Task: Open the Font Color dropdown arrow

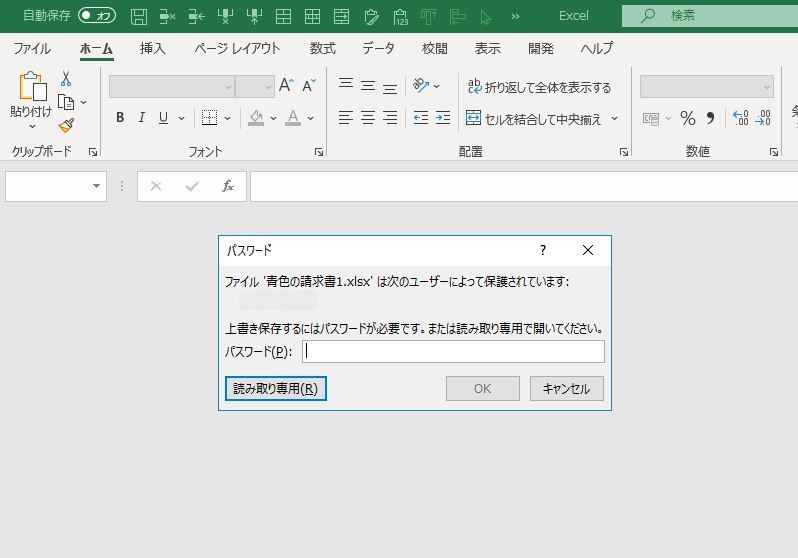Action: click(x=310, y=119)
